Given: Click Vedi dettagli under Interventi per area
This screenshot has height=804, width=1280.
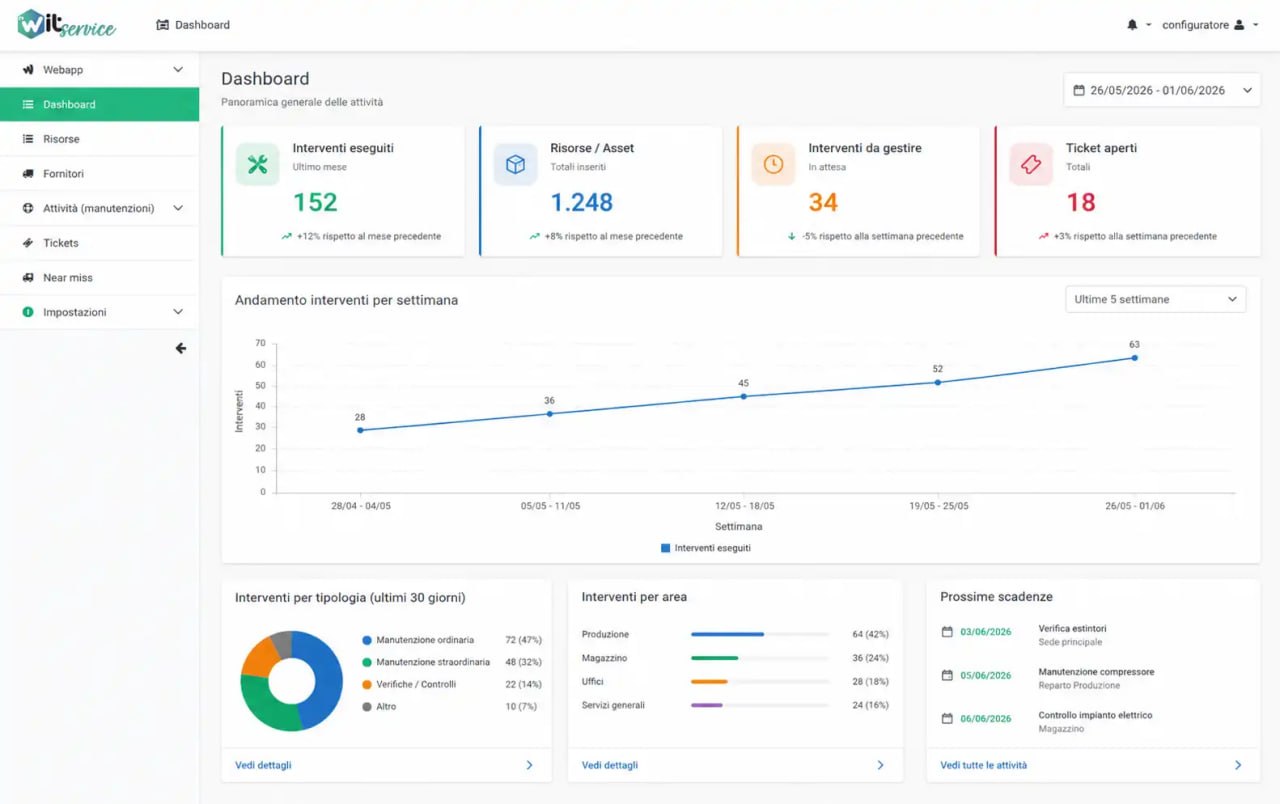Looking at the screenshot, I should [610, 765].
